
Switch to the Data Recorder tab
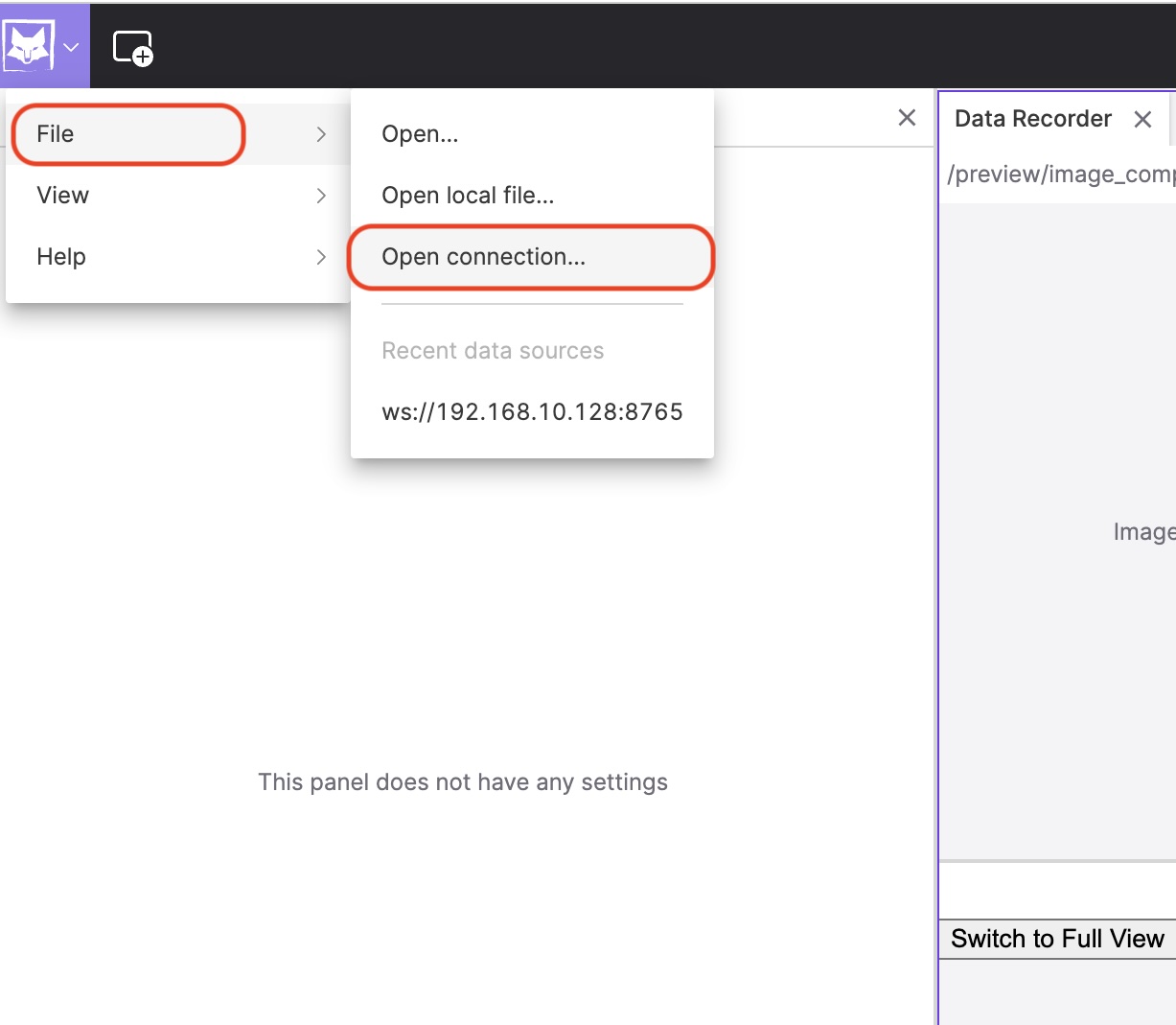(x=1033, y=119)
